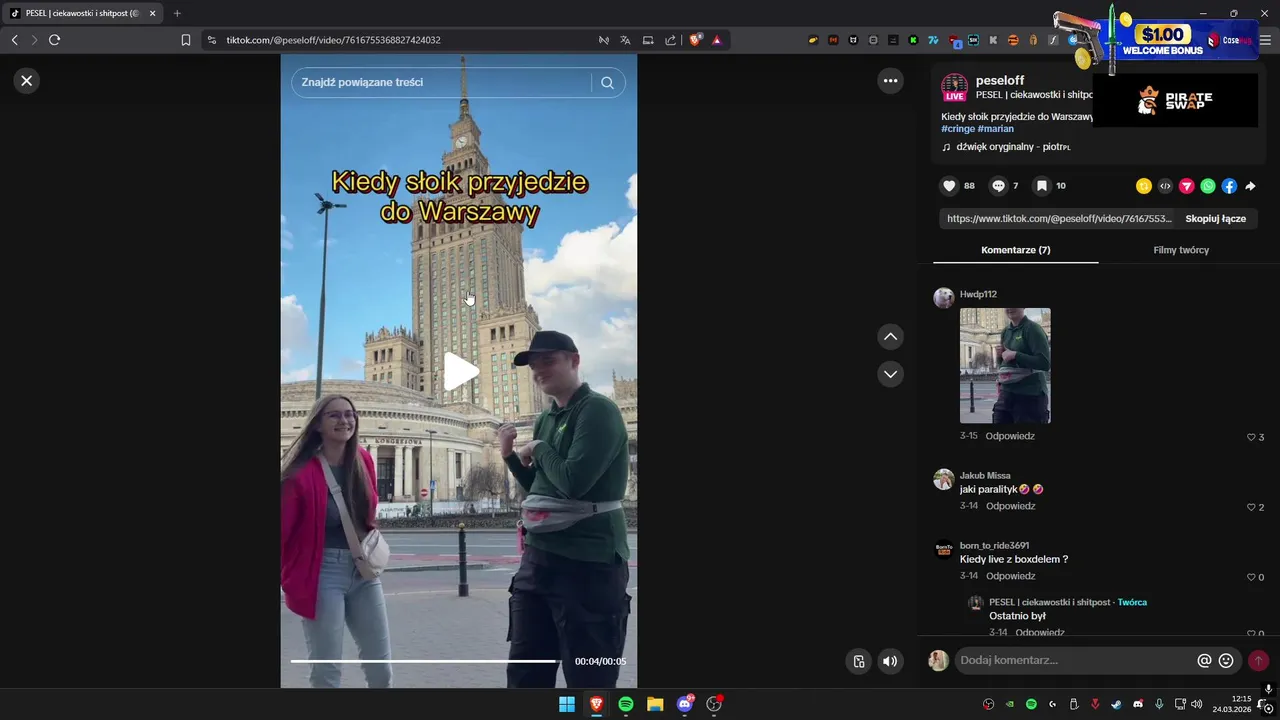The height and width of the screenshot is (720, 1280).
Task: Open the three-dot more options menu
Action: point(890,81)
